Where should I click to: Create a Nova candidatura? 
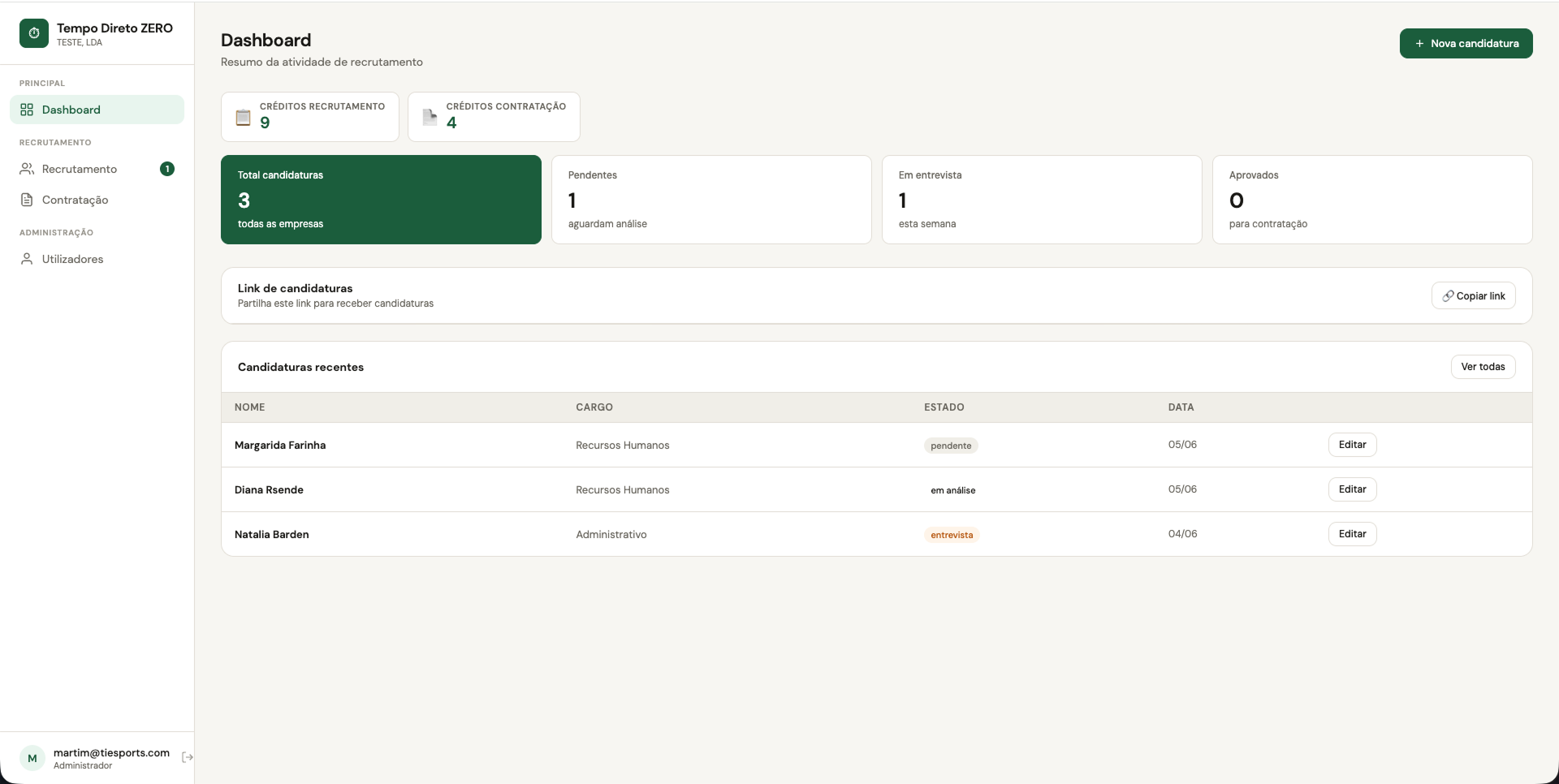point(1466,44)
